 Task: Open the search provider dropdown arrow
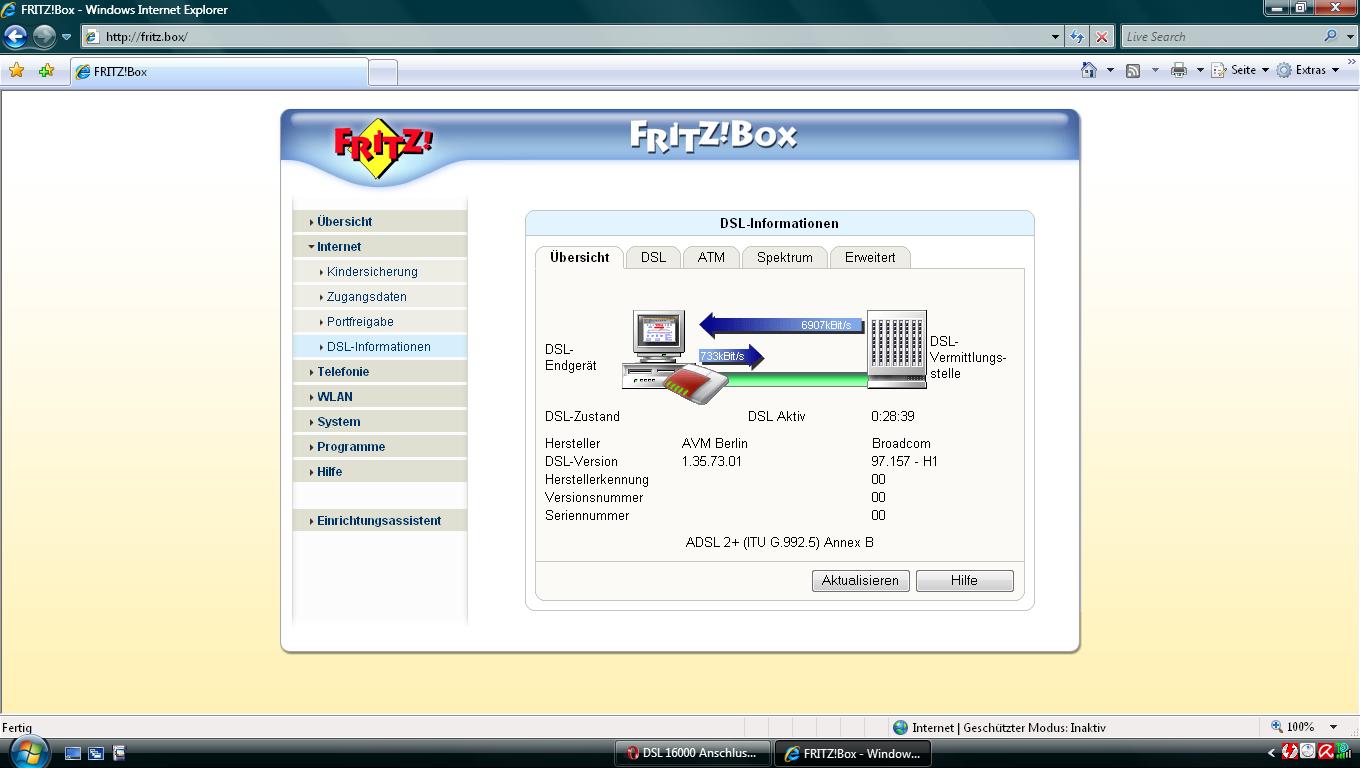[1349, 37]
